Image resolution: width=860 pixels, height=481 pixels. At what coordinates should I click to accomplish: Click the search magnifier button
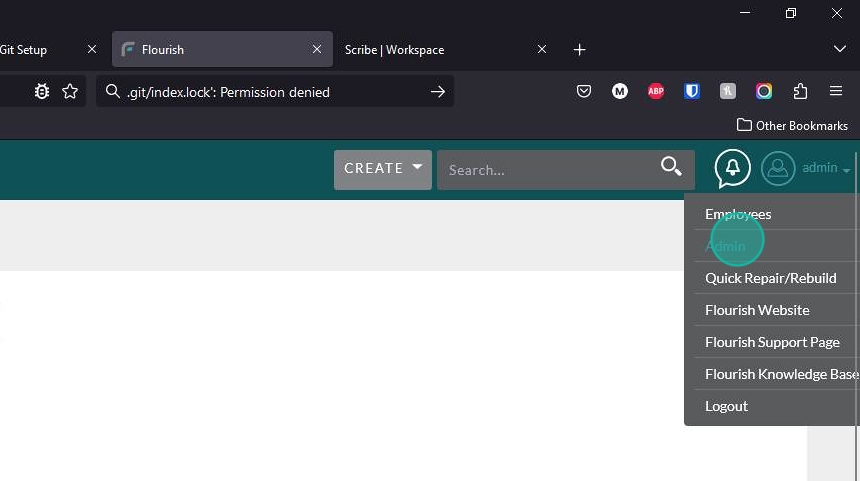point(671,167)
